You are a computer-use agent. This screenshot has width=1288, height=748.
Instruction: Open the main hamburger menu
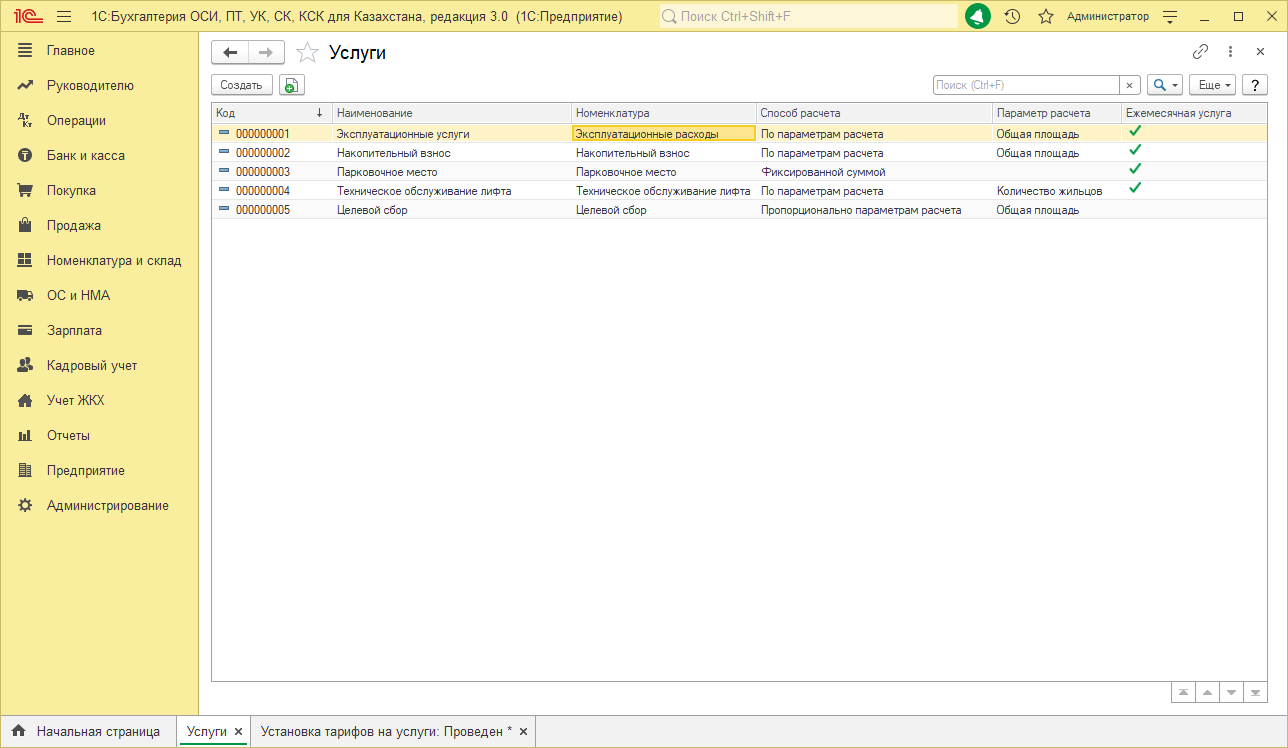[64, 17]
